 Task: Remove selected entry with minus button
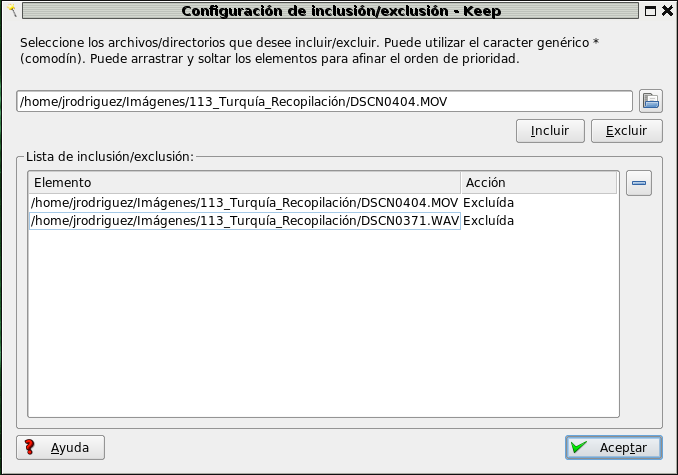(x=638, y=183)
